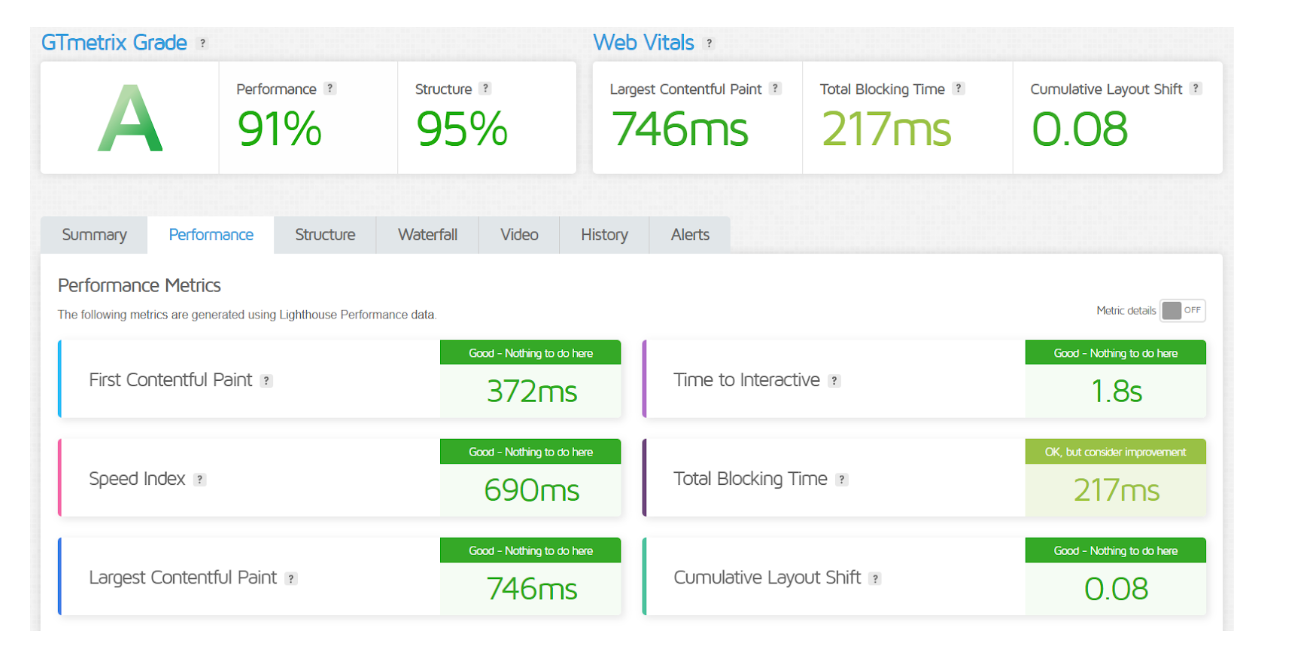This screenshot has height=660, width=1294.
Task: Click the Lighthouse Performance data description text
Action: [247, 315]
